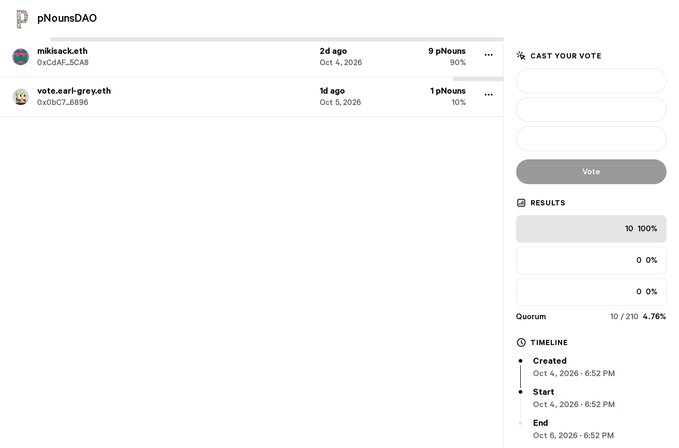
Task: Open vote.earl-grey.eth voter profile
Action: (x=74, y=91)
